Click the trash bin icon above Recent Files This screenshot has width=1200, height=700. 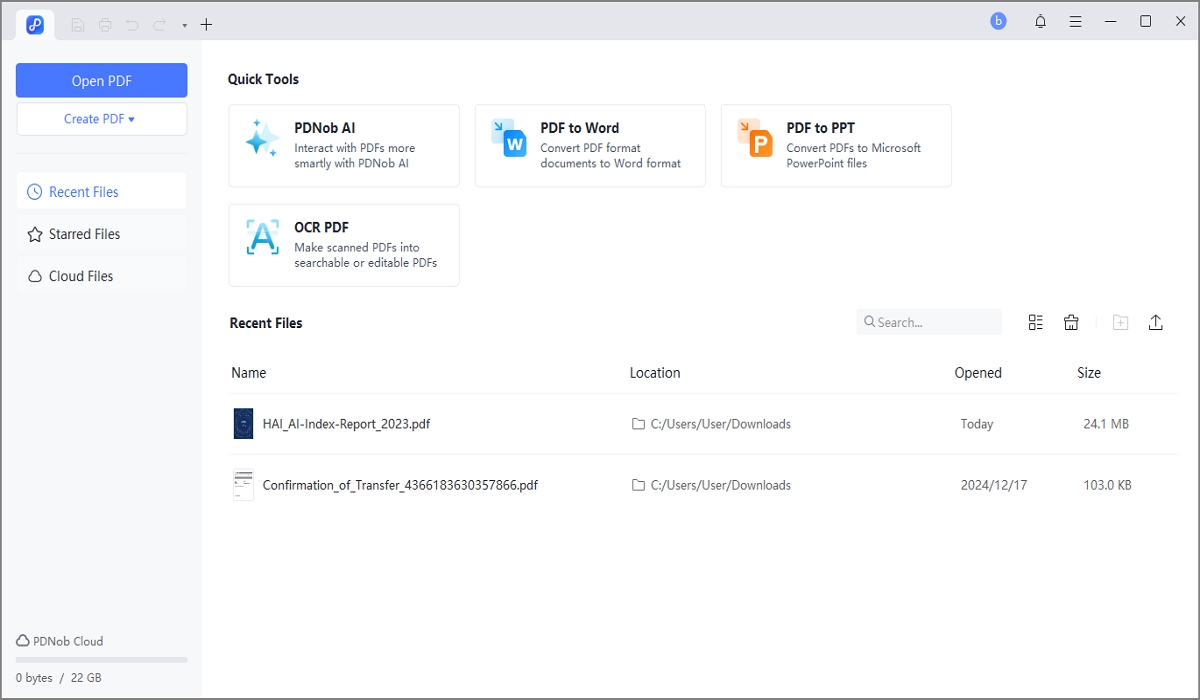pos(1071,322)
